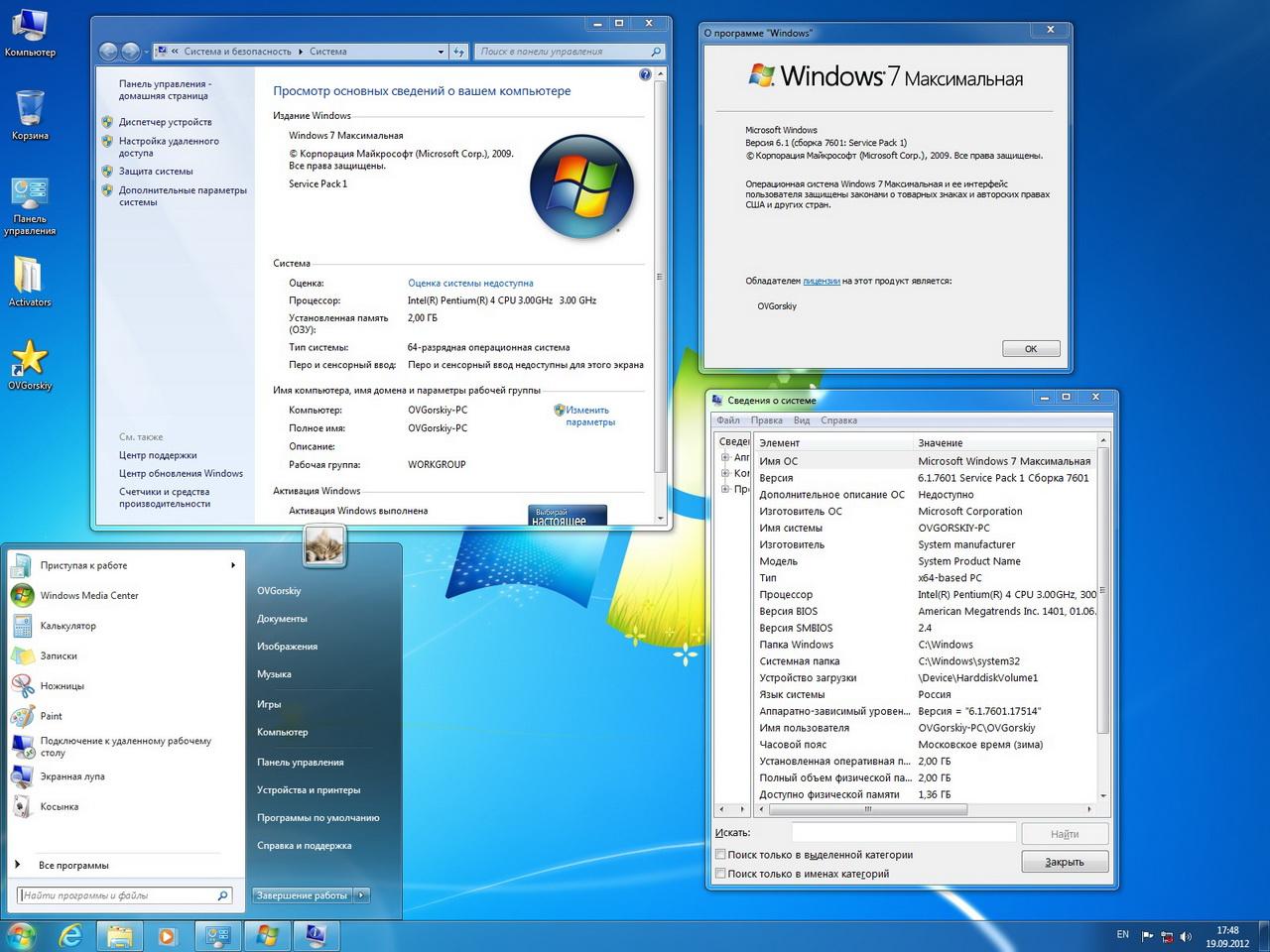Expand the second tree node in System Information
Screen dimensions: 1270x952
(x=725, y=473)
